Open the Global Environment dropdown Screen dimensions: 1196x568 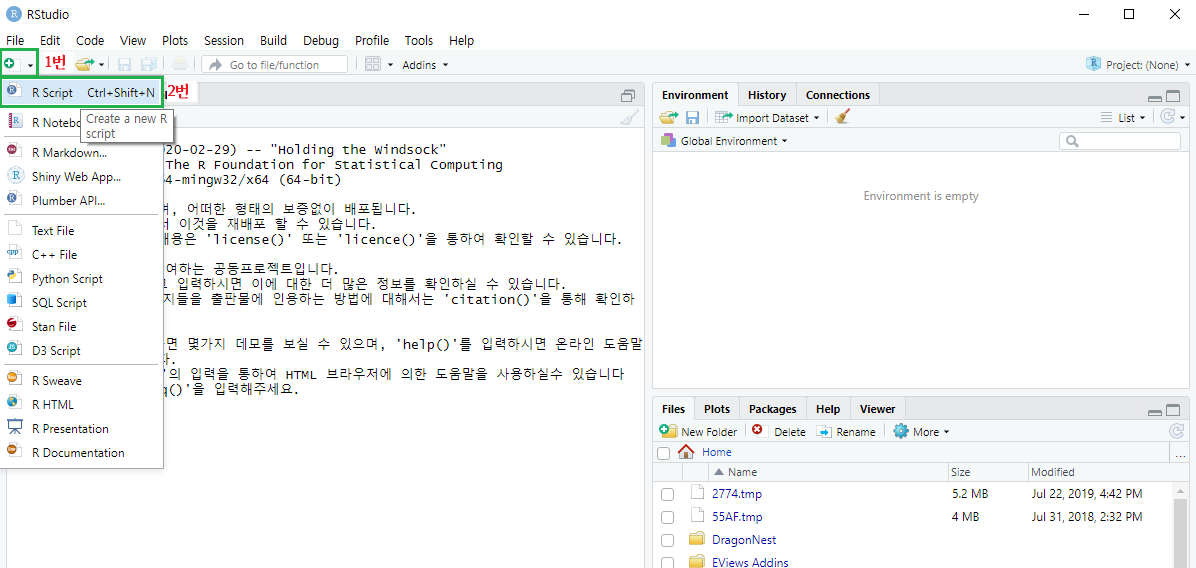click(x=725, y=141)
